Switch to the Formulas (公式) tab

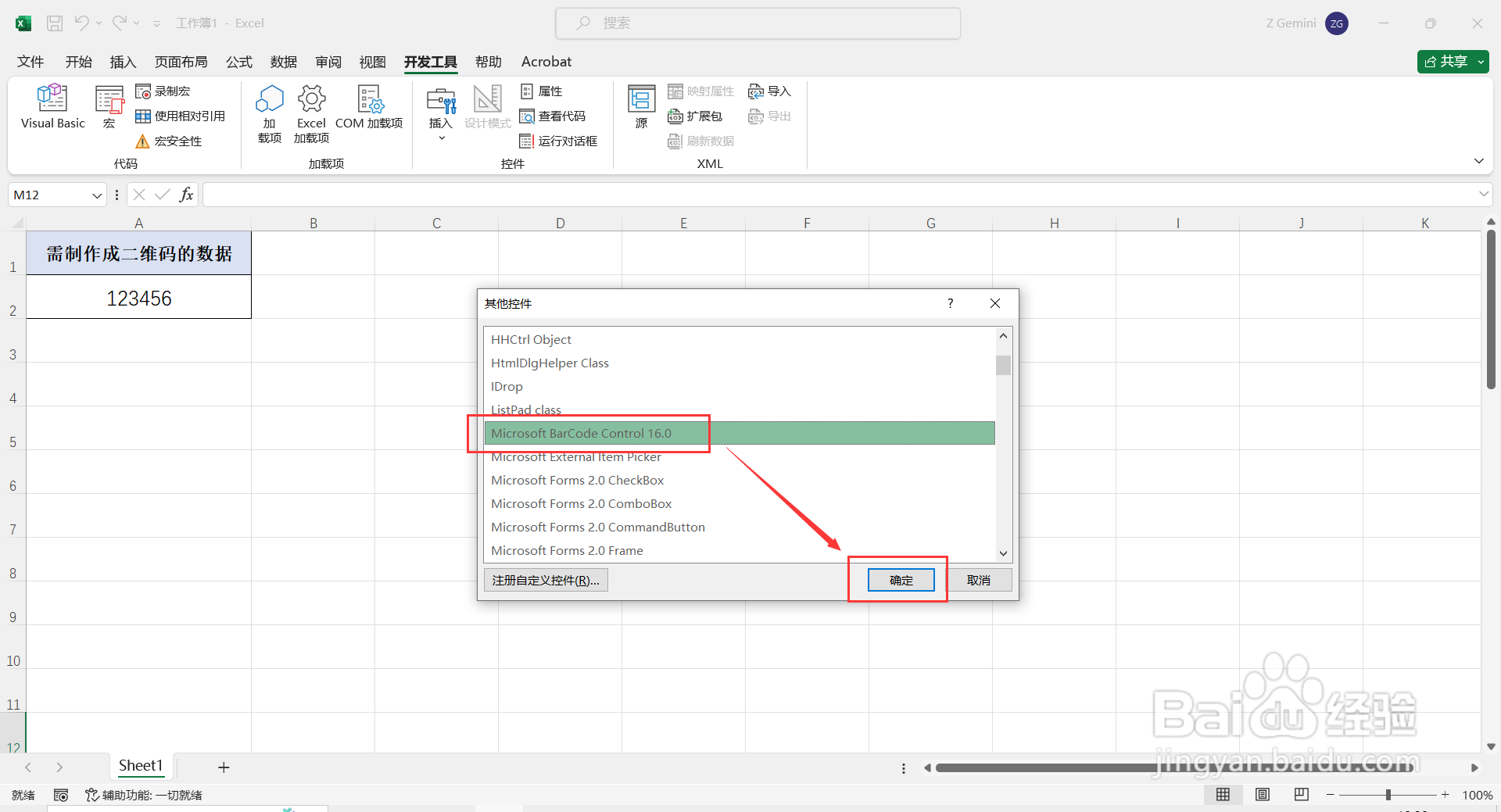[x=238, y=62]
